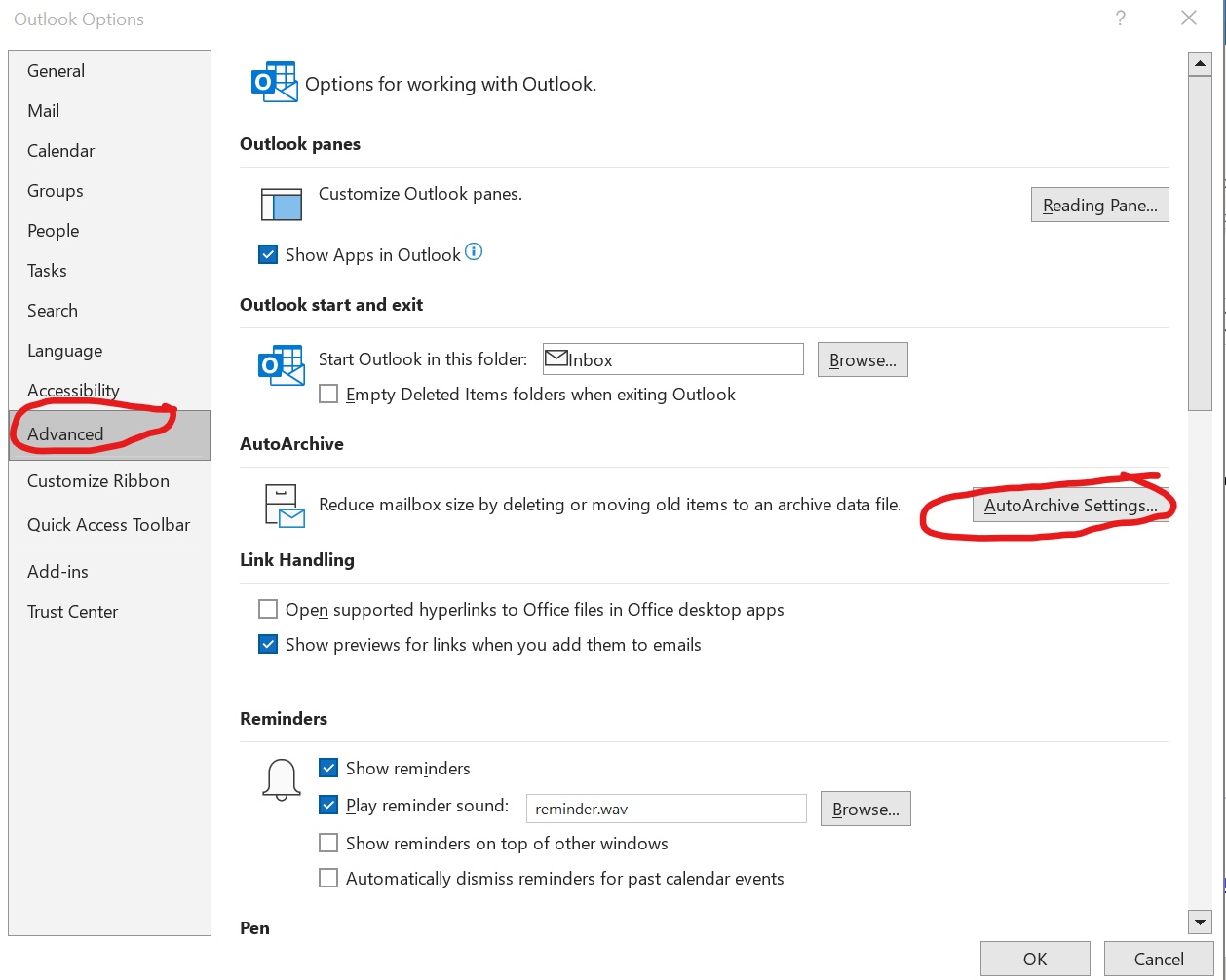Screen dimensions: 1226x980
Task: Click the Pen section heading
Action: tap(254, 928)
